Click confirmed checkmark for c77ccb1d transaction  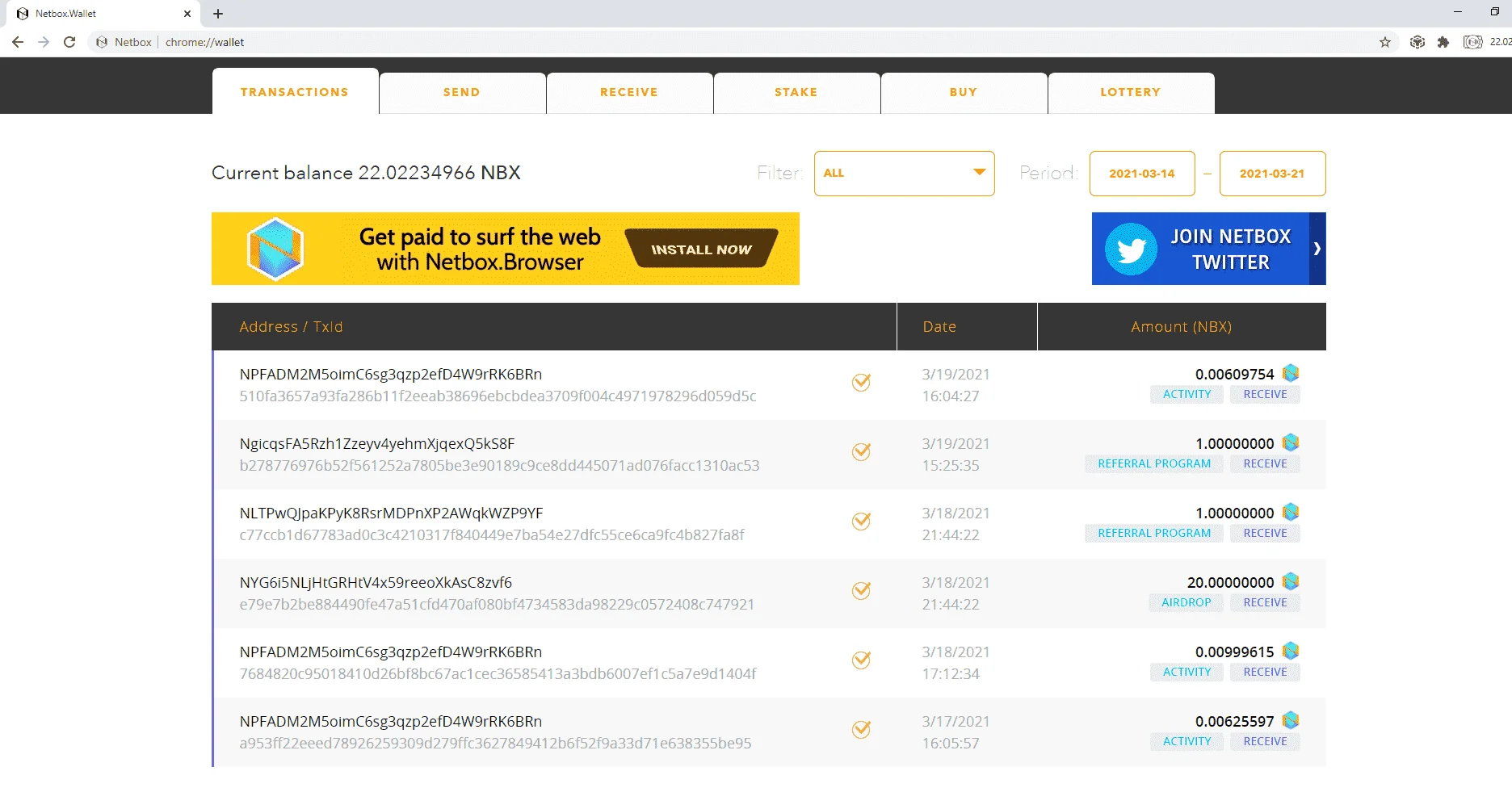pyautogui.click(x=862, y=521)
